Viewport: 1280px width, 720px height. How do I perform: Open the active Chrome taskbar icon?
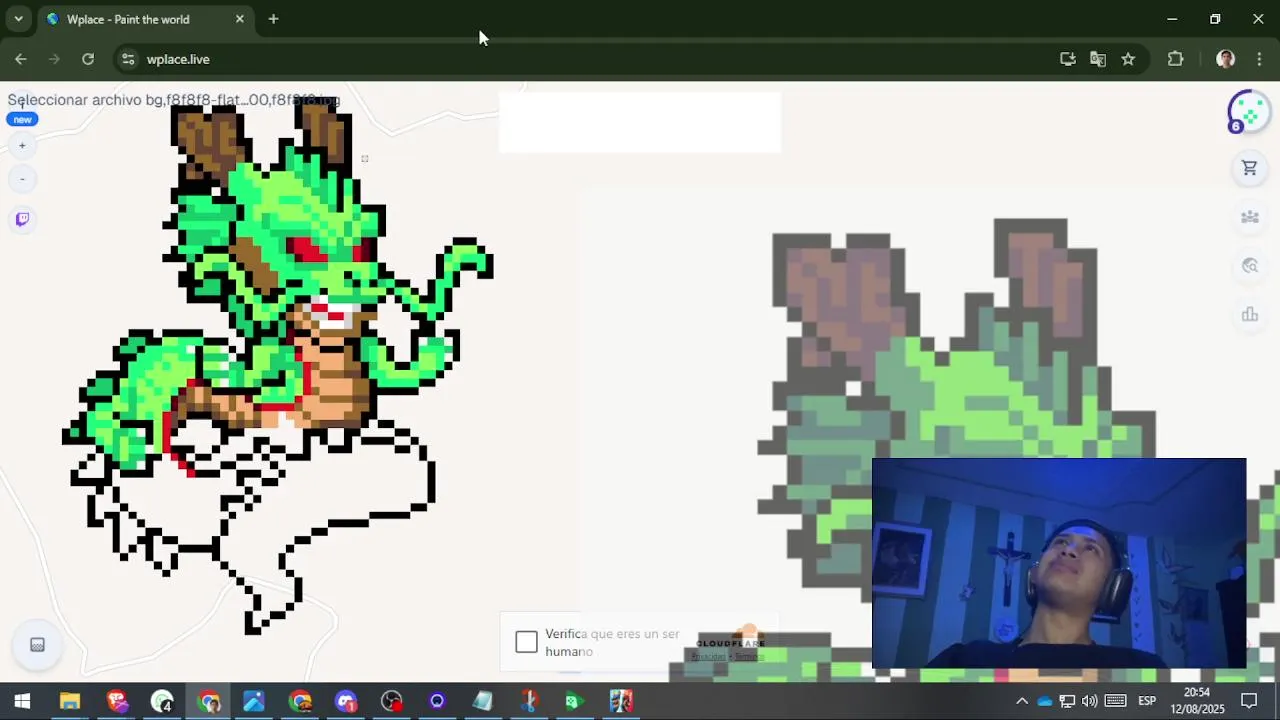coord(209,701)
